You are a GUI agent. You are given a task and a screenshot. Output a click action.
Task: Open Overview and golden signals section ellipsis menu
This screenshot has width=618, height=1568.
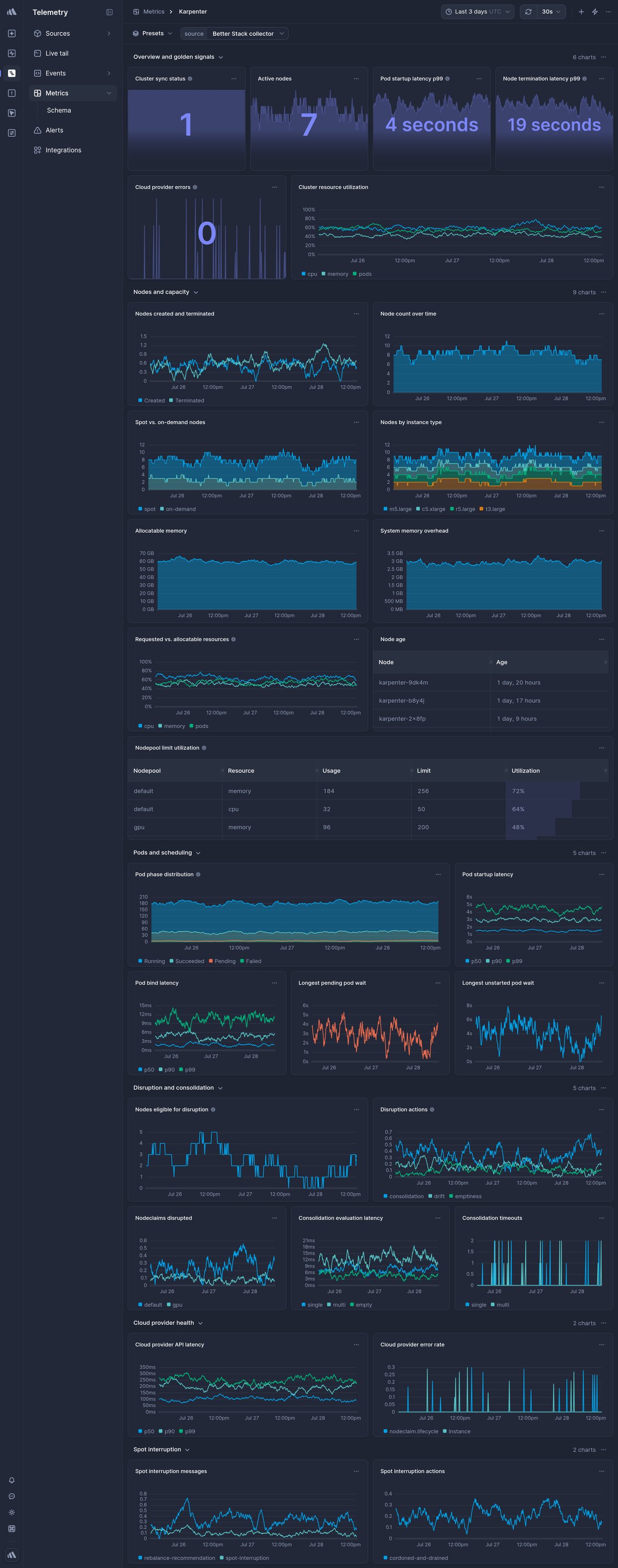pos(603,57)
